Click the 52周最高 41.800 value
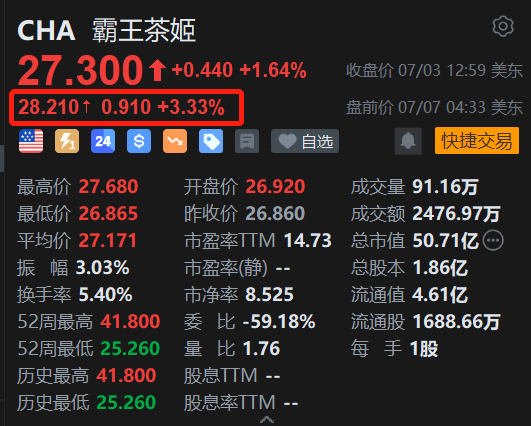This screenshot has width=531, height=426. [x=130, y=321]
